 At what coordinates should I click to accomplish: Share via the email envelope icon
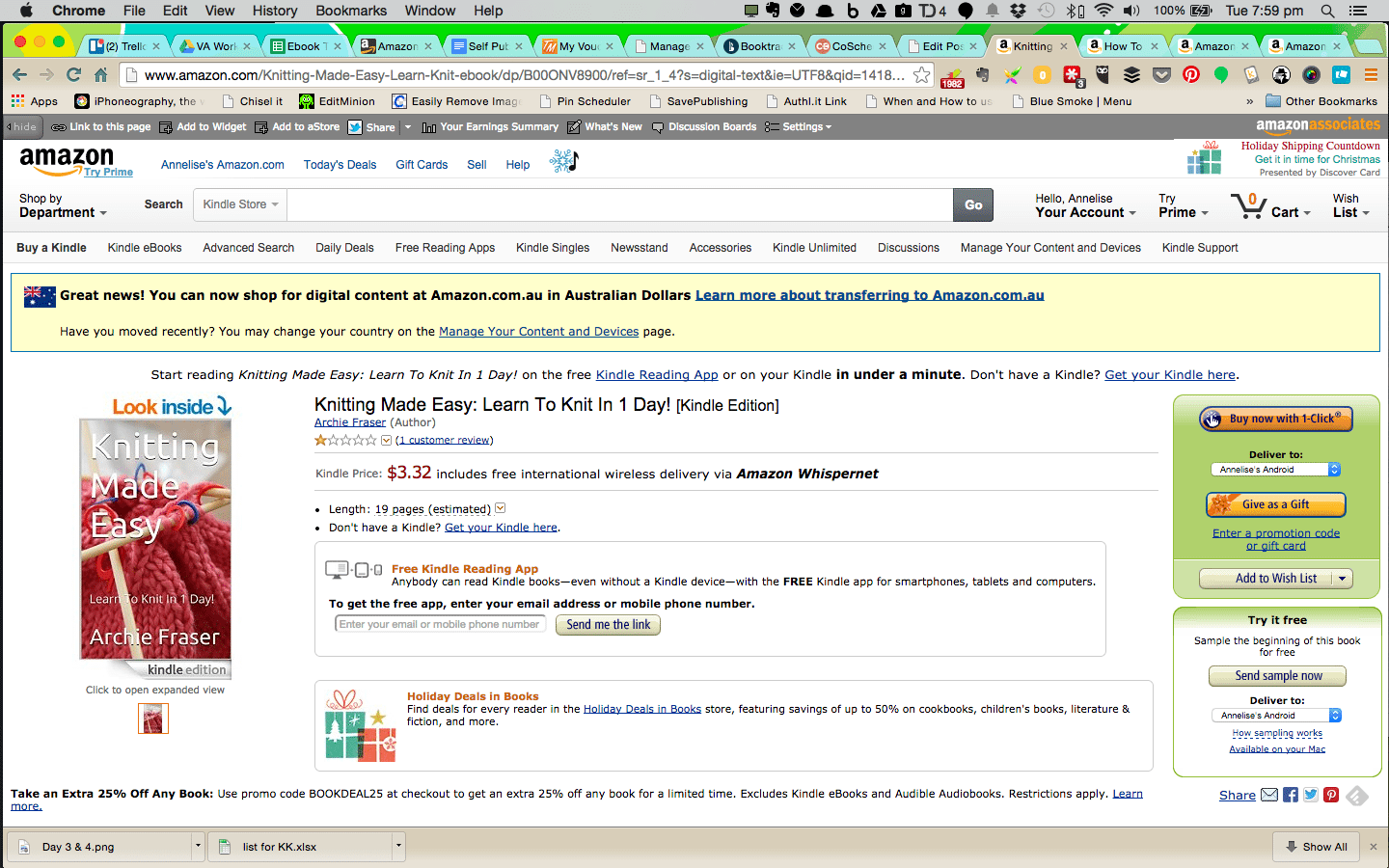click(x=1269, y=795)
